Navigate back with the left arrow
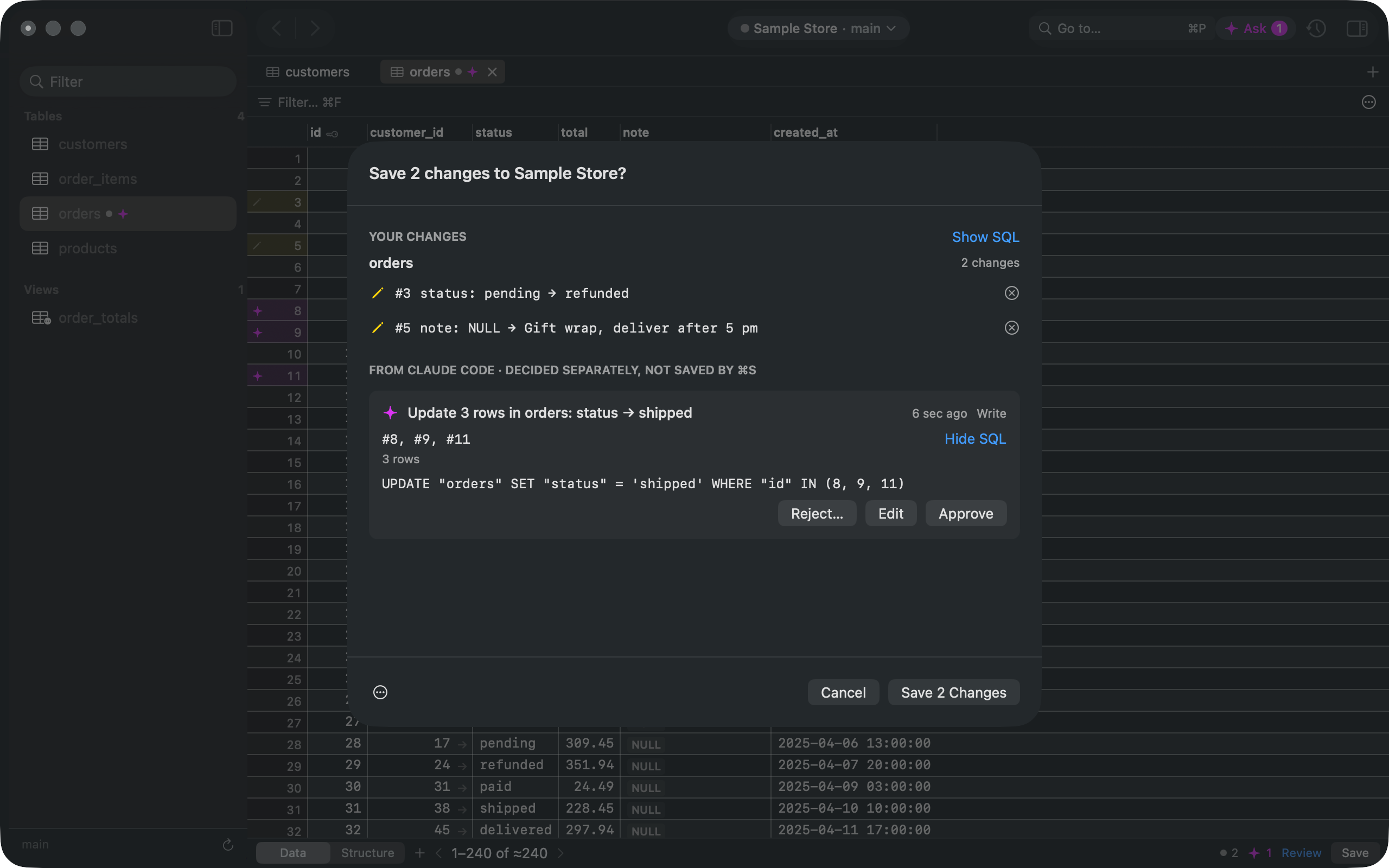 coord(277,28)
